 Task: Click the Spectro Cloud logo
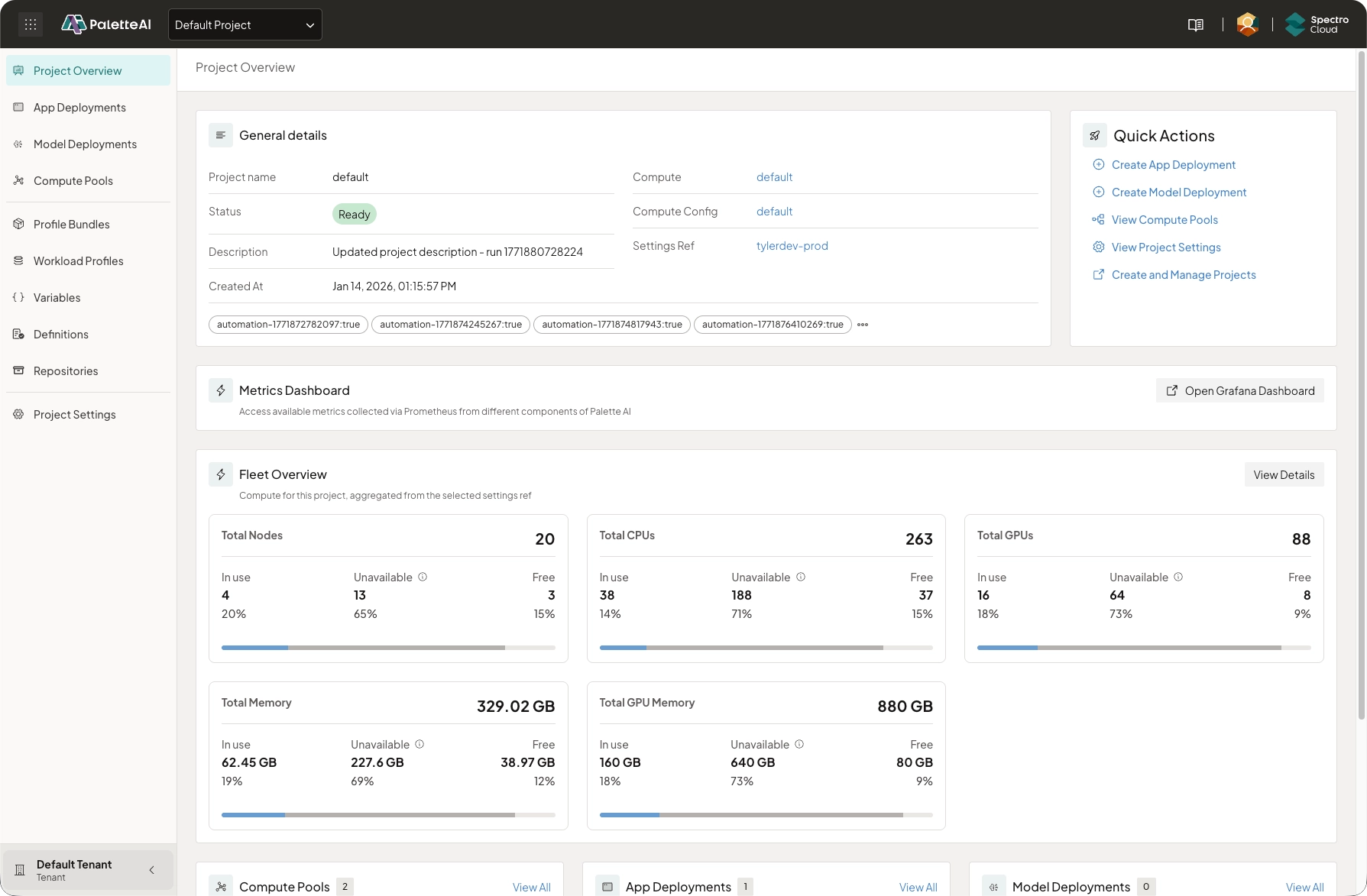(1317, 24)
